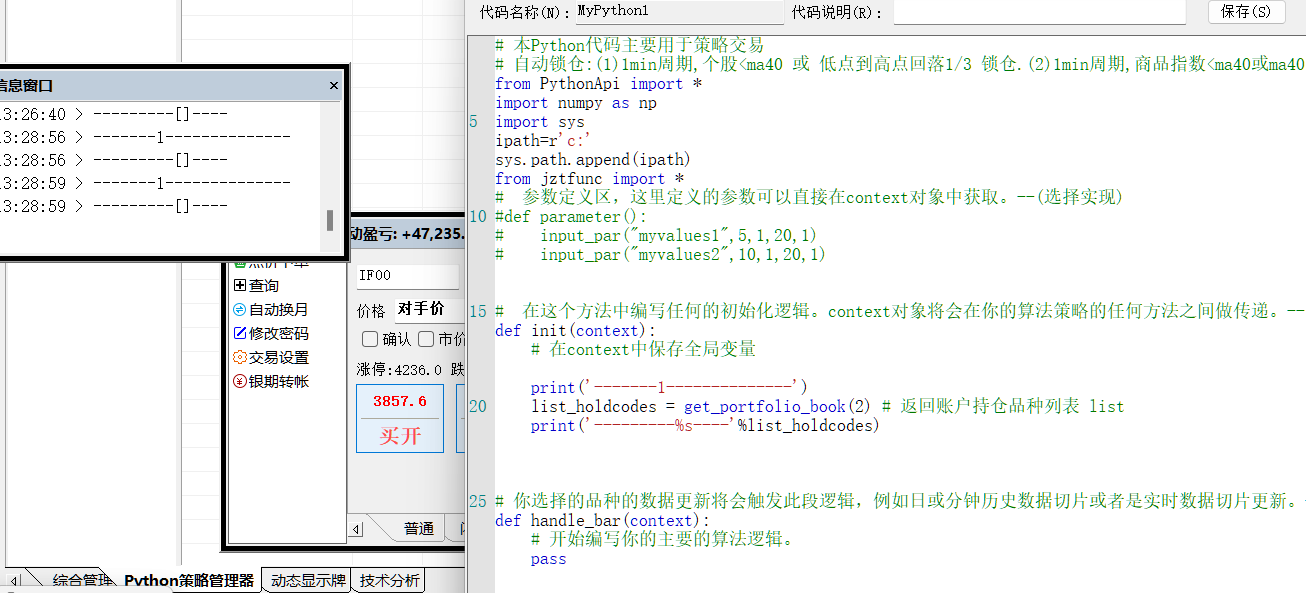The image size is (1306, 593).
Task: Switch to the 技术分析 tab
Action: coord(391,581)
